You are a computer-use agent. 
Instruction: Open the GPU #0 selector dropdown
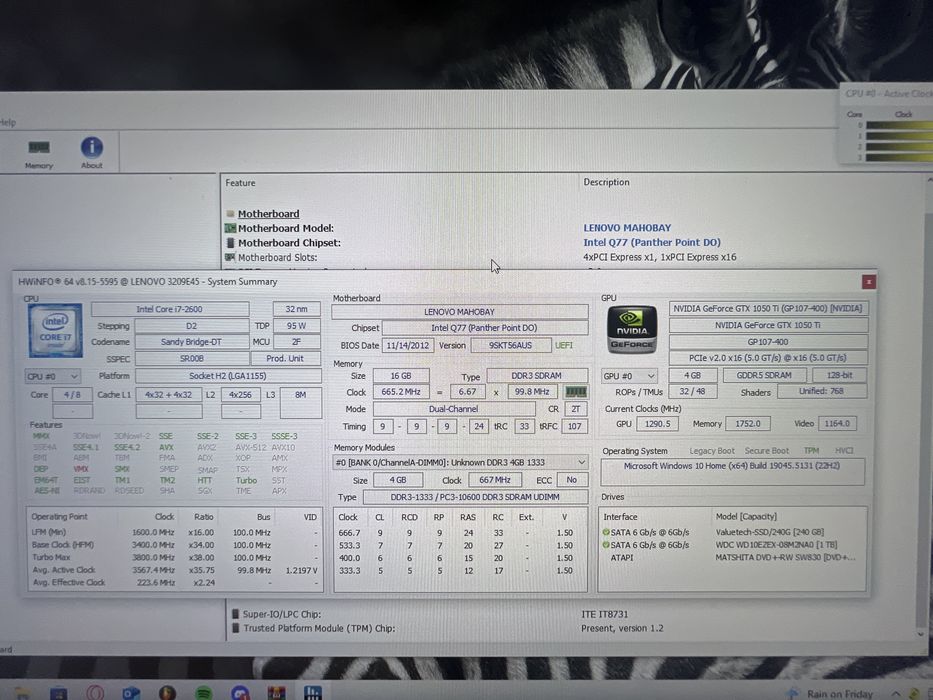[628, 376]
